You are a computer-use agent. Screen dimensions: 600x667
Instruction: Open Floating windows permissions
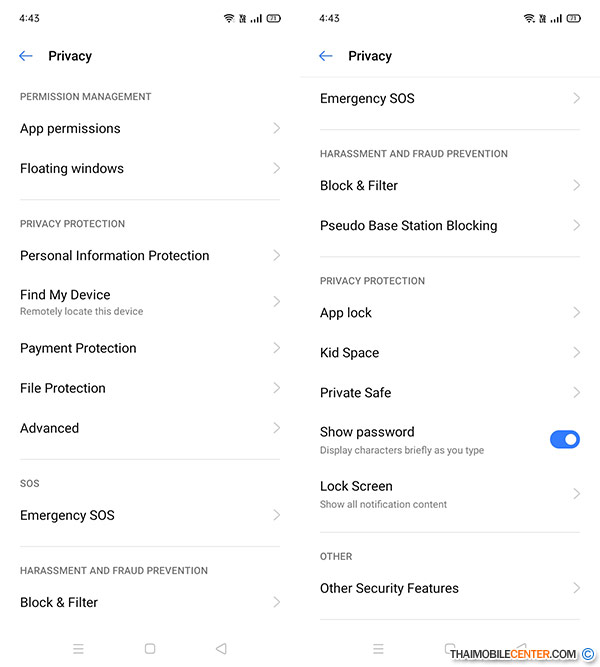(72, 168)
